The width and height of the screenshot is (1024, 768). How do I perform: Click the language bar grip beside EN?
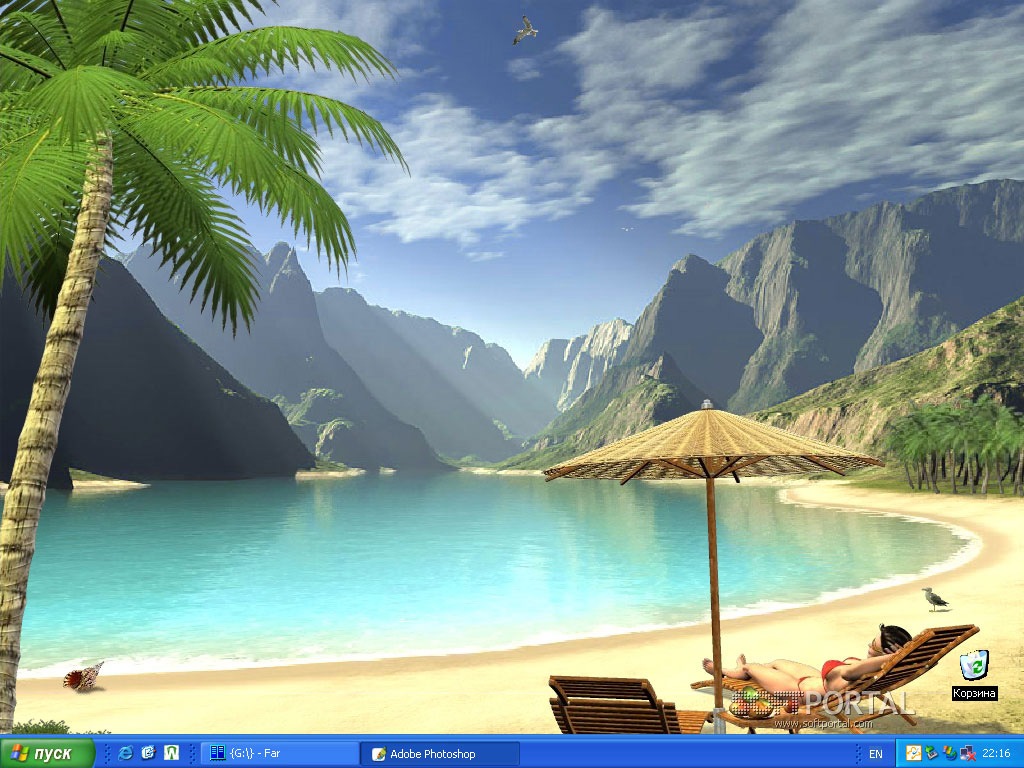tap(860, 753)
